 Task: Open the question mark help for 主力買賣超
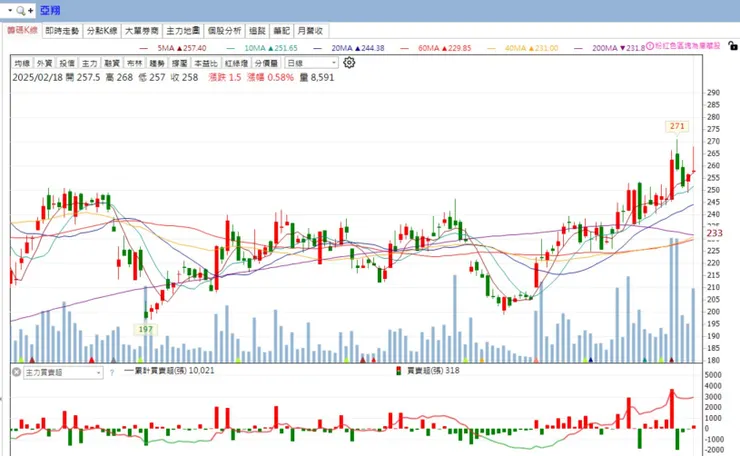112,372
